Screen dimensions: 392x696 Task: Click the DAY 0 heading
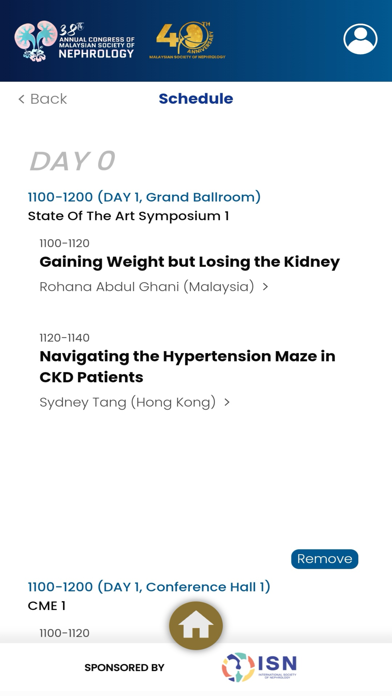coord(72,161)
